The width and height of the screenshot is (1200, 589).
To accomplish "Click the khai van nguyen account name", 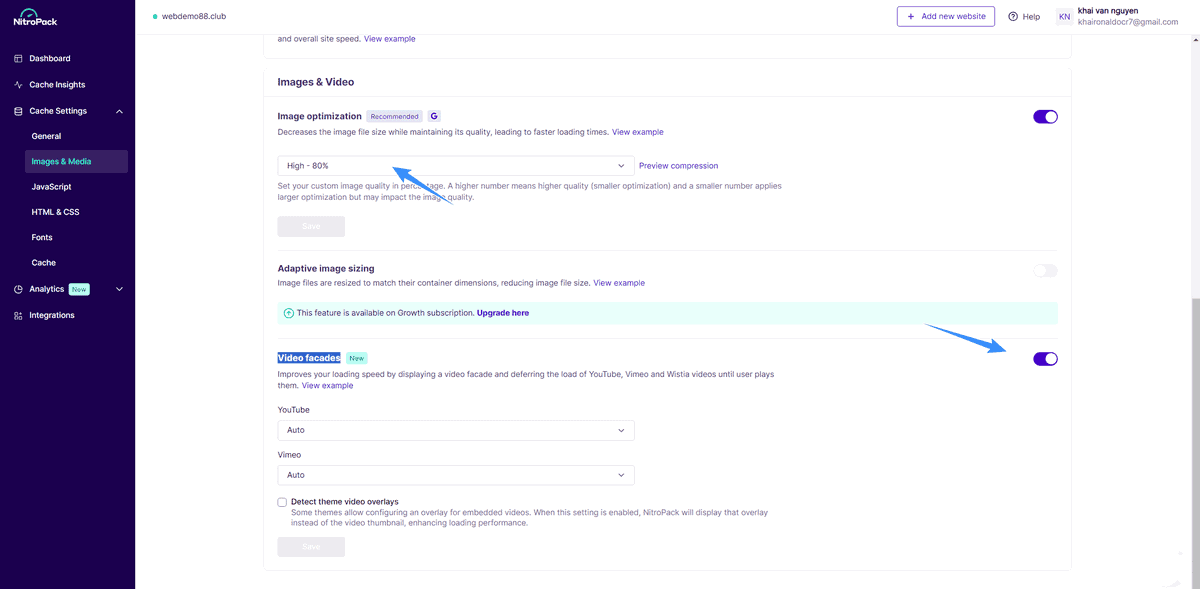I will tap(1108, 11).
